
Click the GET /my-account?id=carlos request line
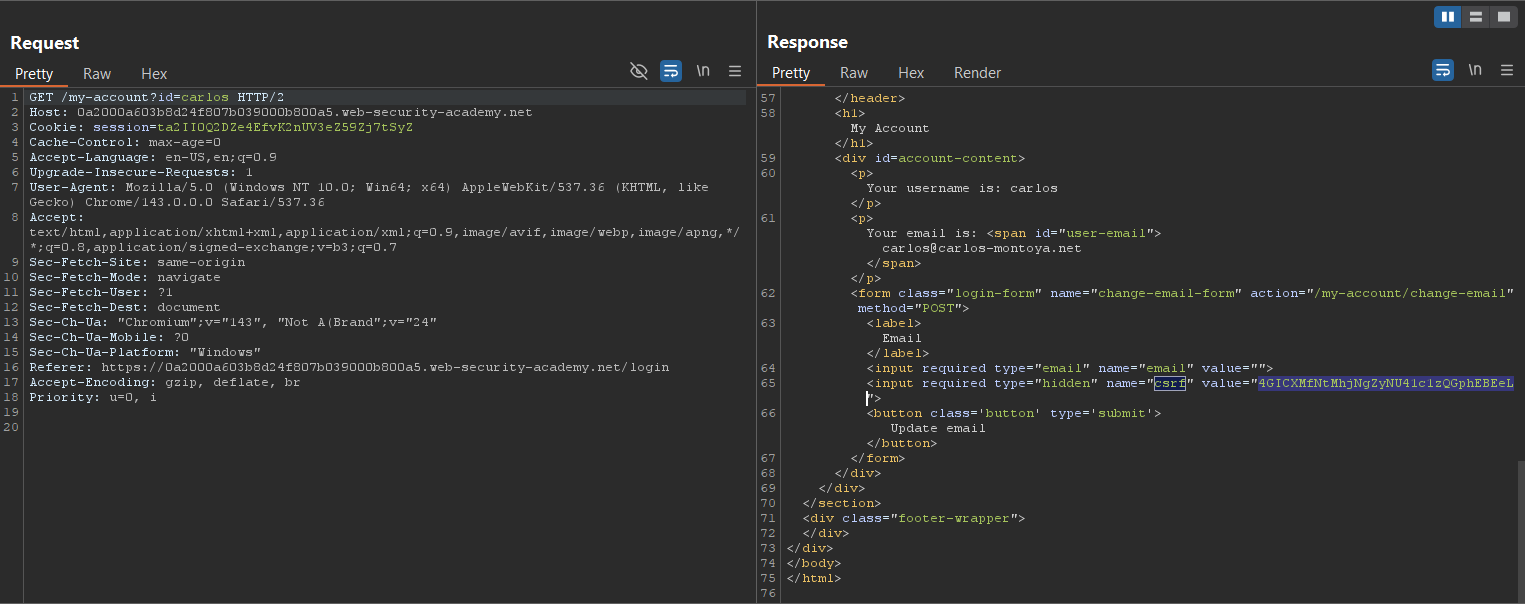(x=157, y=98)
